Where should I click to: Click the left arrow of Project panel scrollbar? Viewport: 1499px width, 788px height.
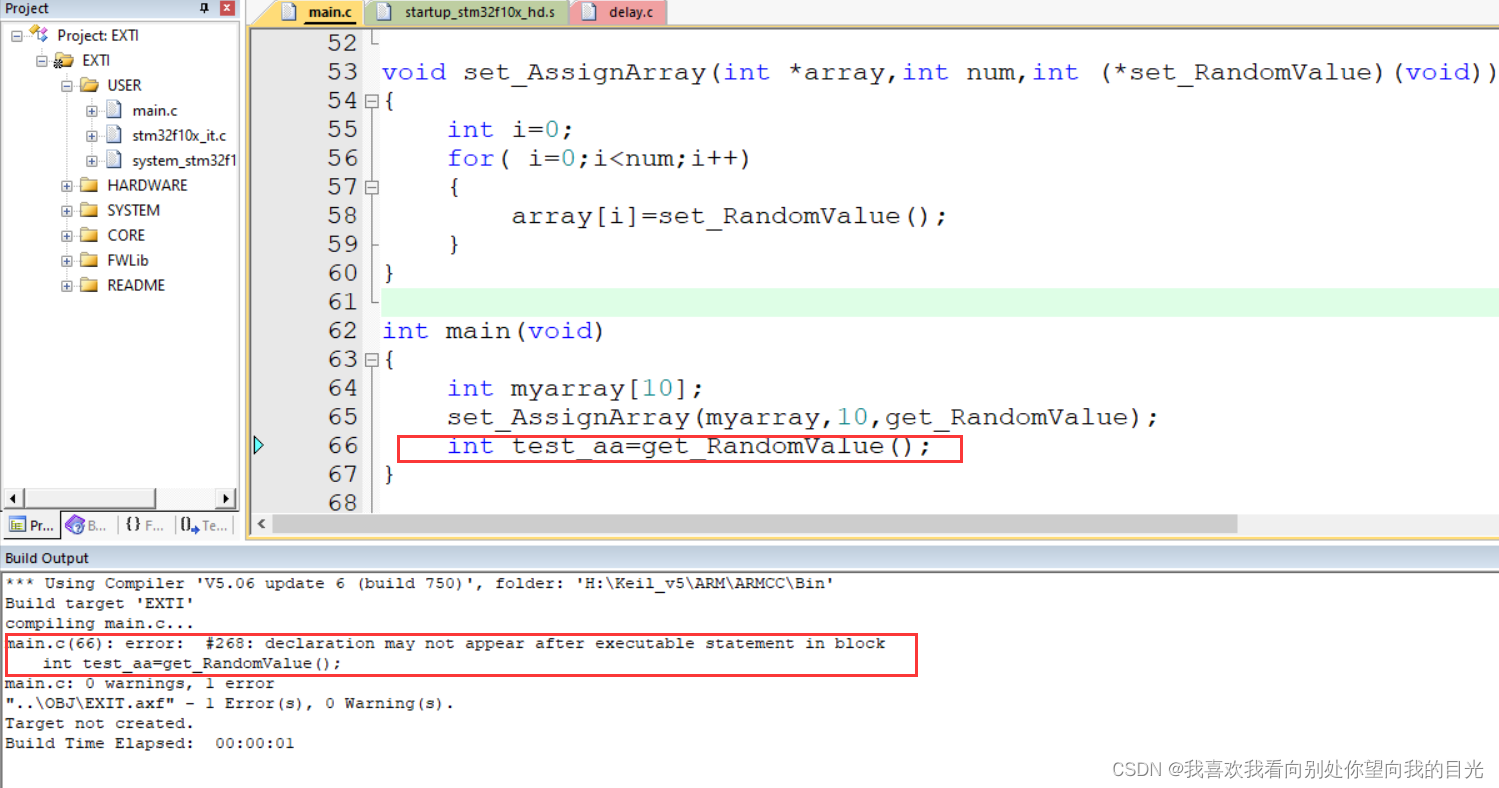[x=13, y=498]
